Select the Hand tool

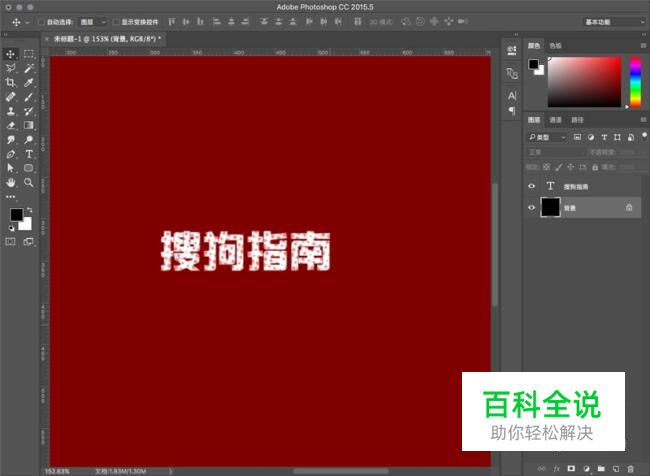(10, 182)
